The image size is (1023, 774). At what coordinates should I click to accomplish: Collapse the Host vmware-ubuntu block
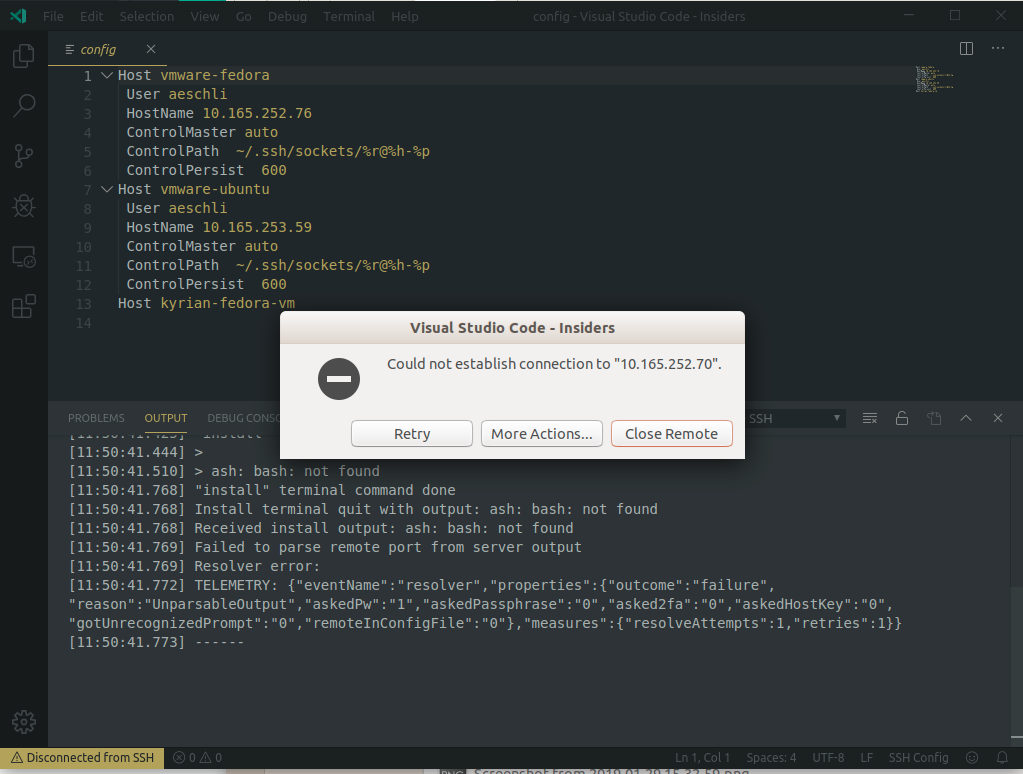coord(107,189)
